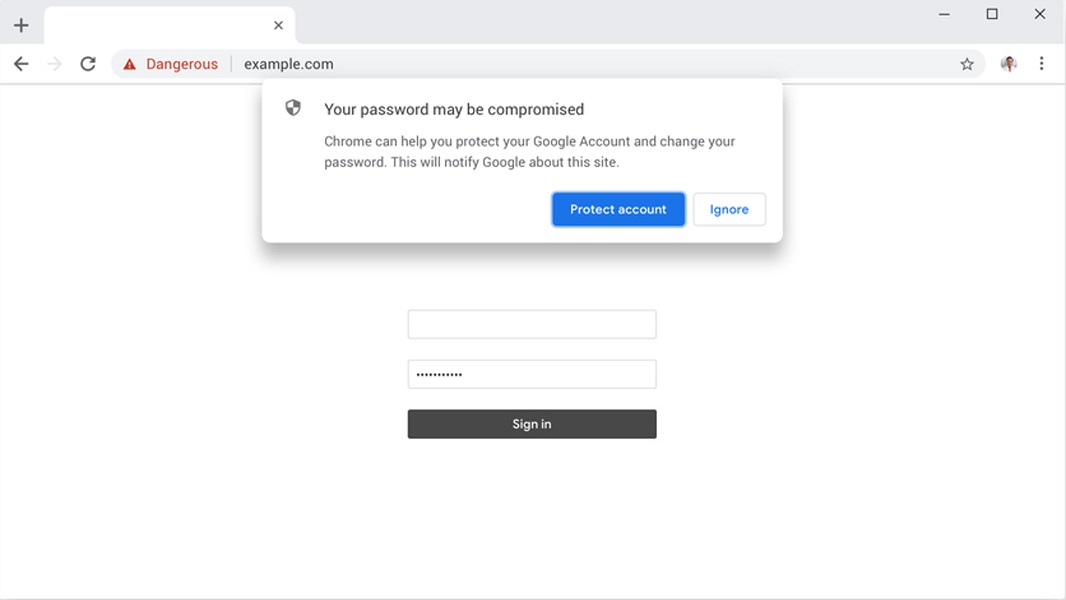Click the Dangerous site security label
This screenshot has width=1066, height=600.
click(181, 64)
